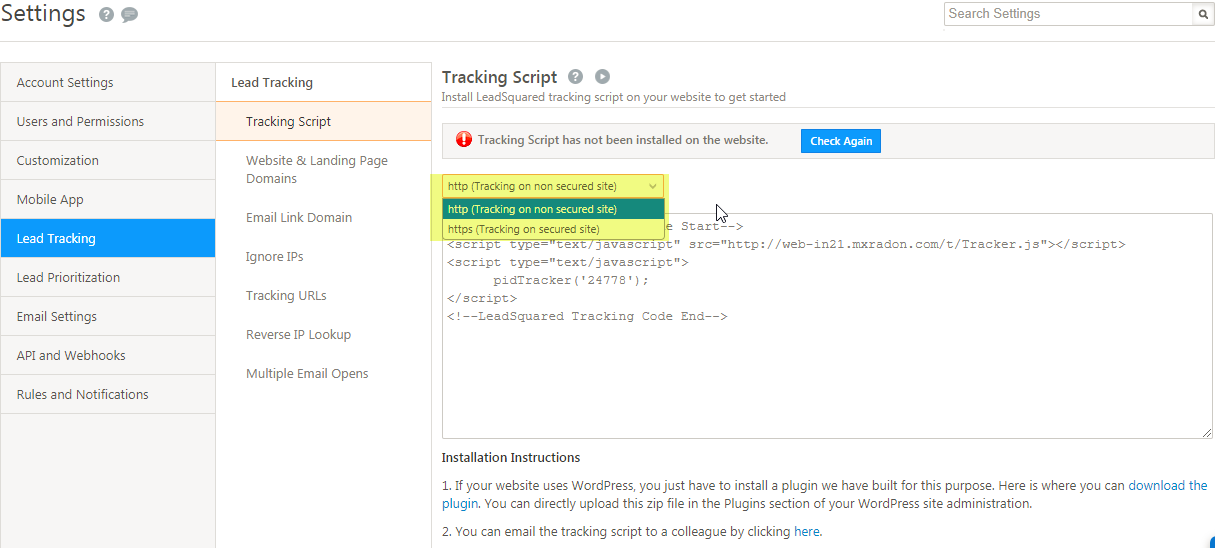Click help icon next to Tracking Script
The width and height of the screenshot is (1215, 548).
click(x=575, y=77)
